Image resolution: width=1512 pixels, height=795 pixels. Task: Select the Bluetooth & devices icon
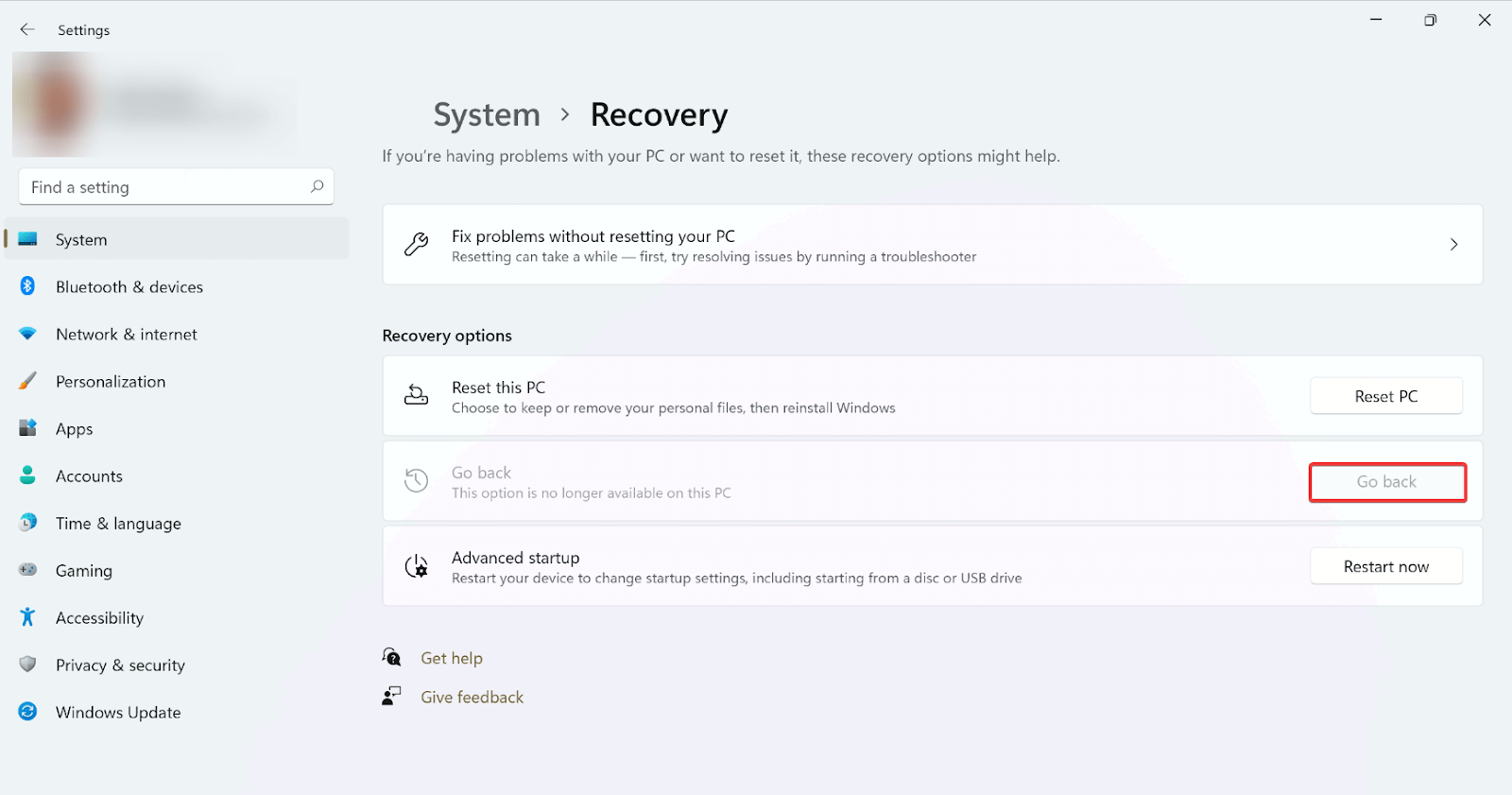click(x=27, y=286)
